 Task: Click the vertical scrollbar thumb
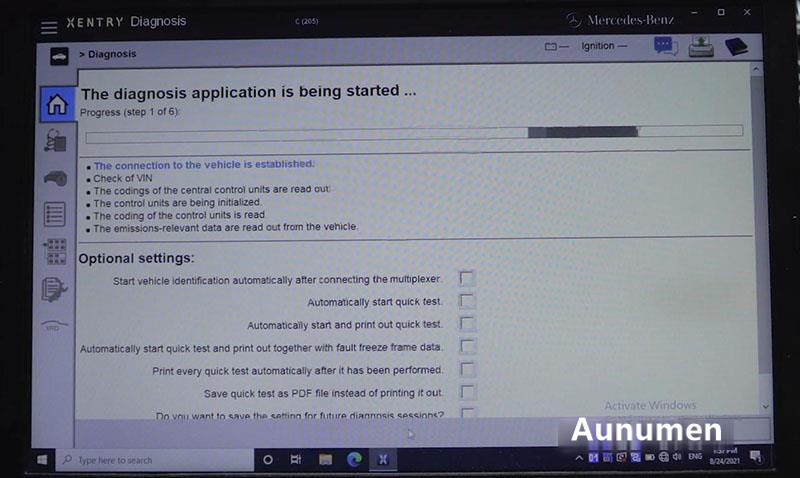click(x=761, y=224)
